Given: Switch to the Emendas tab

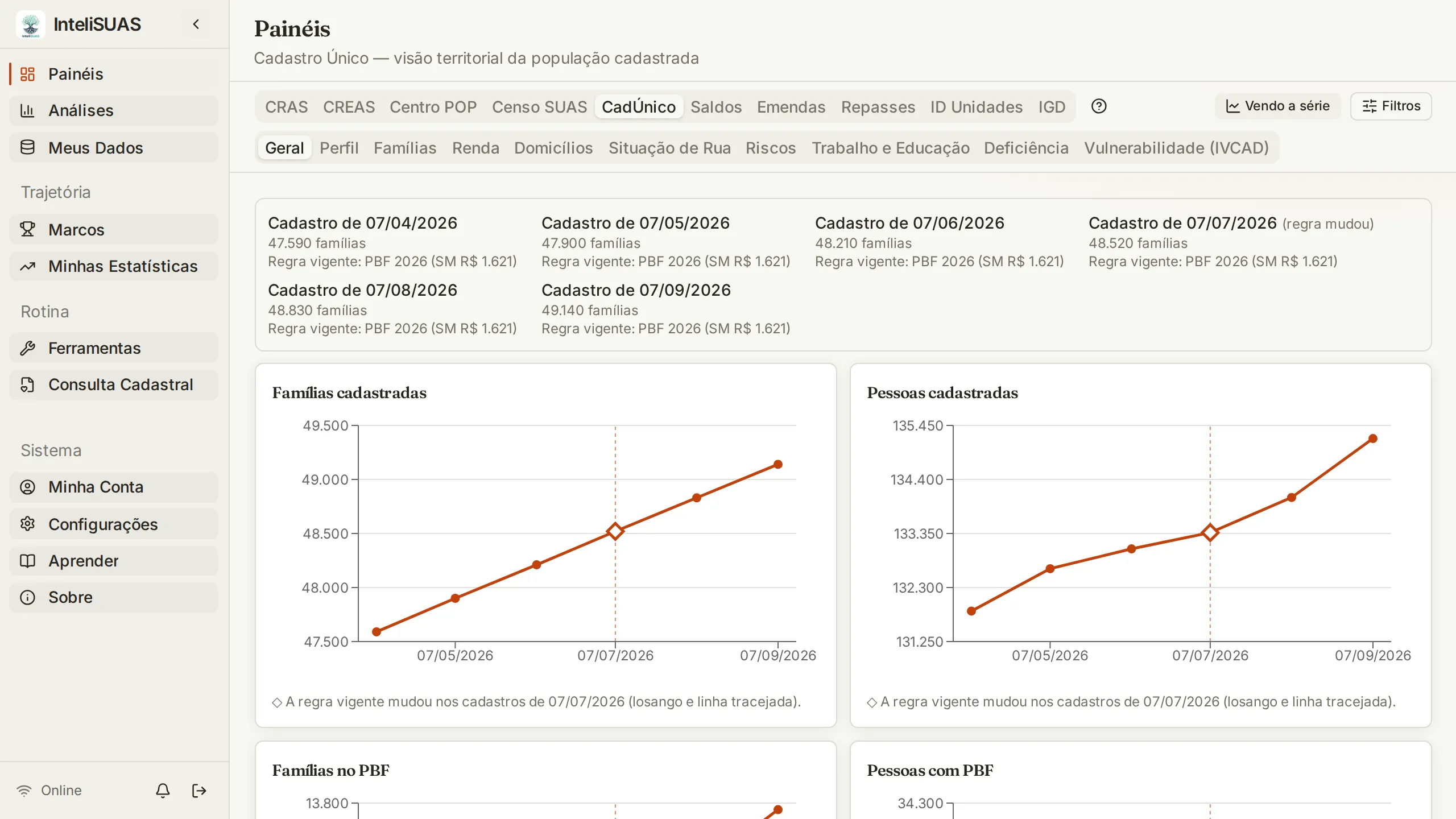Looking at the screenshot, I should tap(791, 107).
